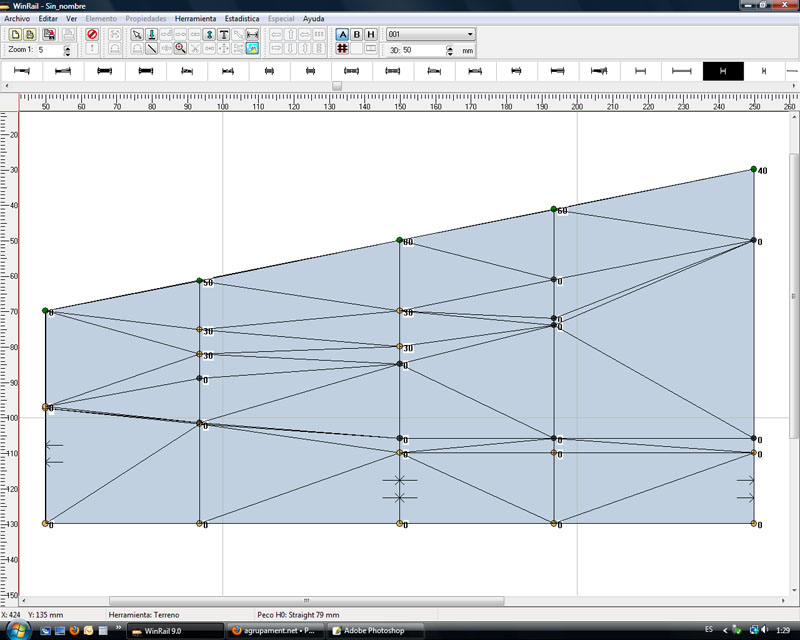Select the arrow pointer tool
Viewport: 800px width, 640px height.
pyautogui.click(x=137, y=34)
